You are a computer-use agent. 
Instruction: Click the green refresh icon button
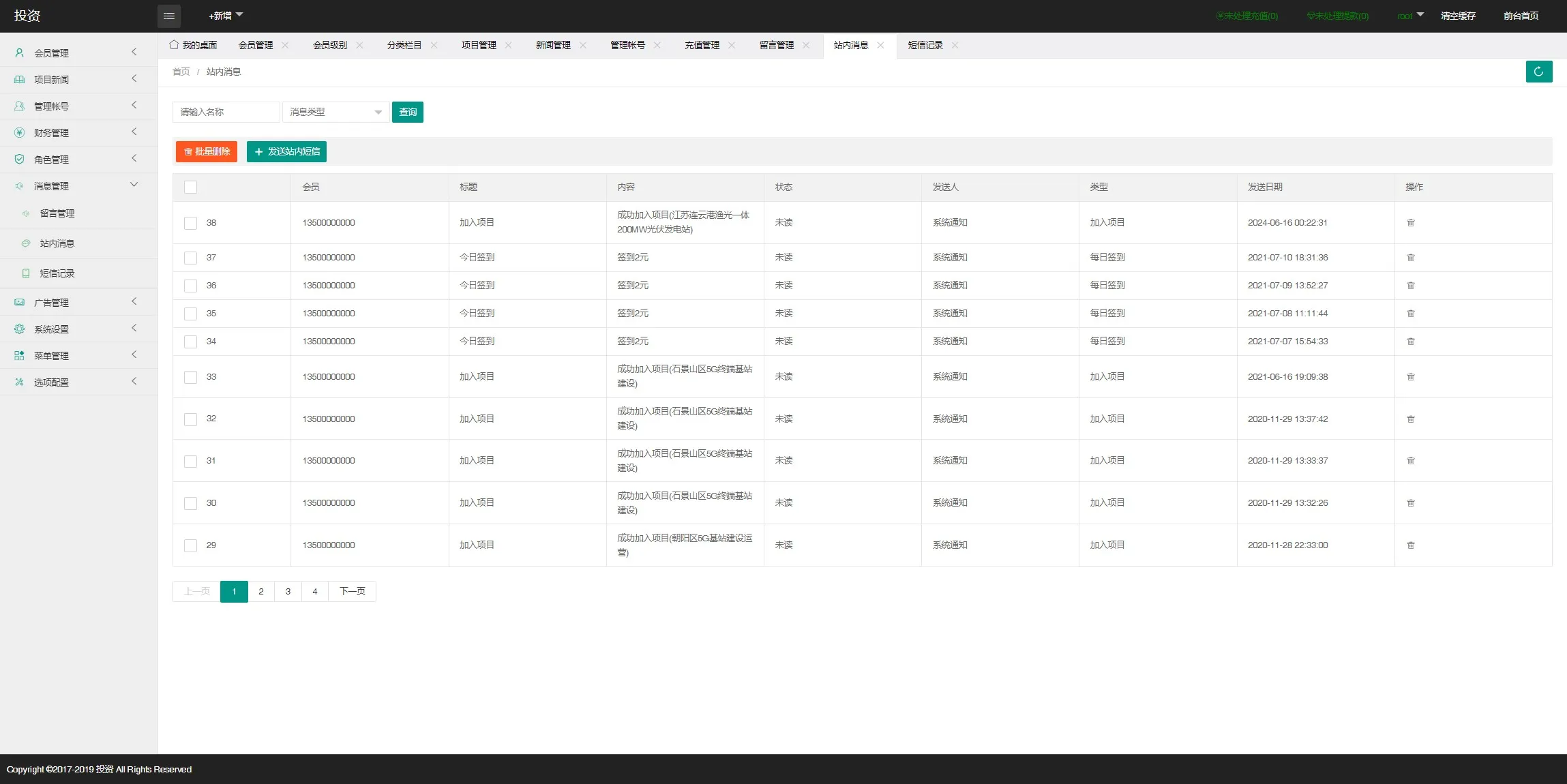click(x=1538, y=72)
